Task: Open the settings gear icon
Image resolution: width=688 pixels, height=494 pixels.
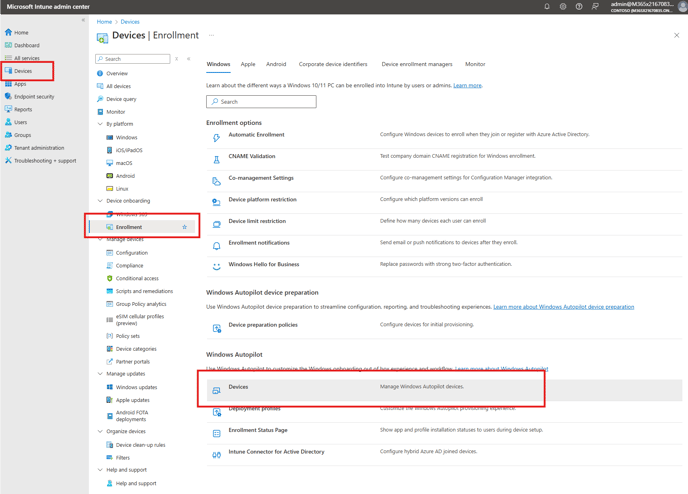Action: [x=563, y=7]
